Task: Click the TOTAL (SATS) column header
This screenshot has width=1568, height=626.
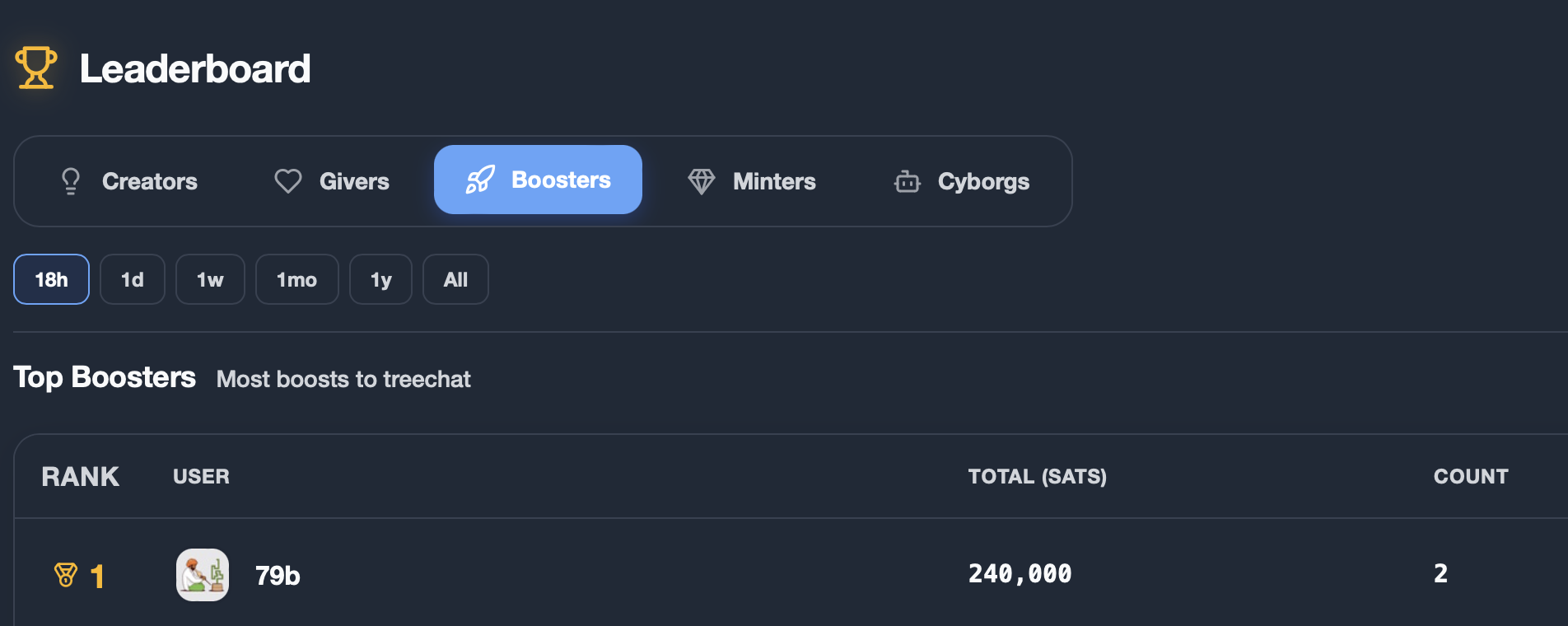Action: 1037,476
